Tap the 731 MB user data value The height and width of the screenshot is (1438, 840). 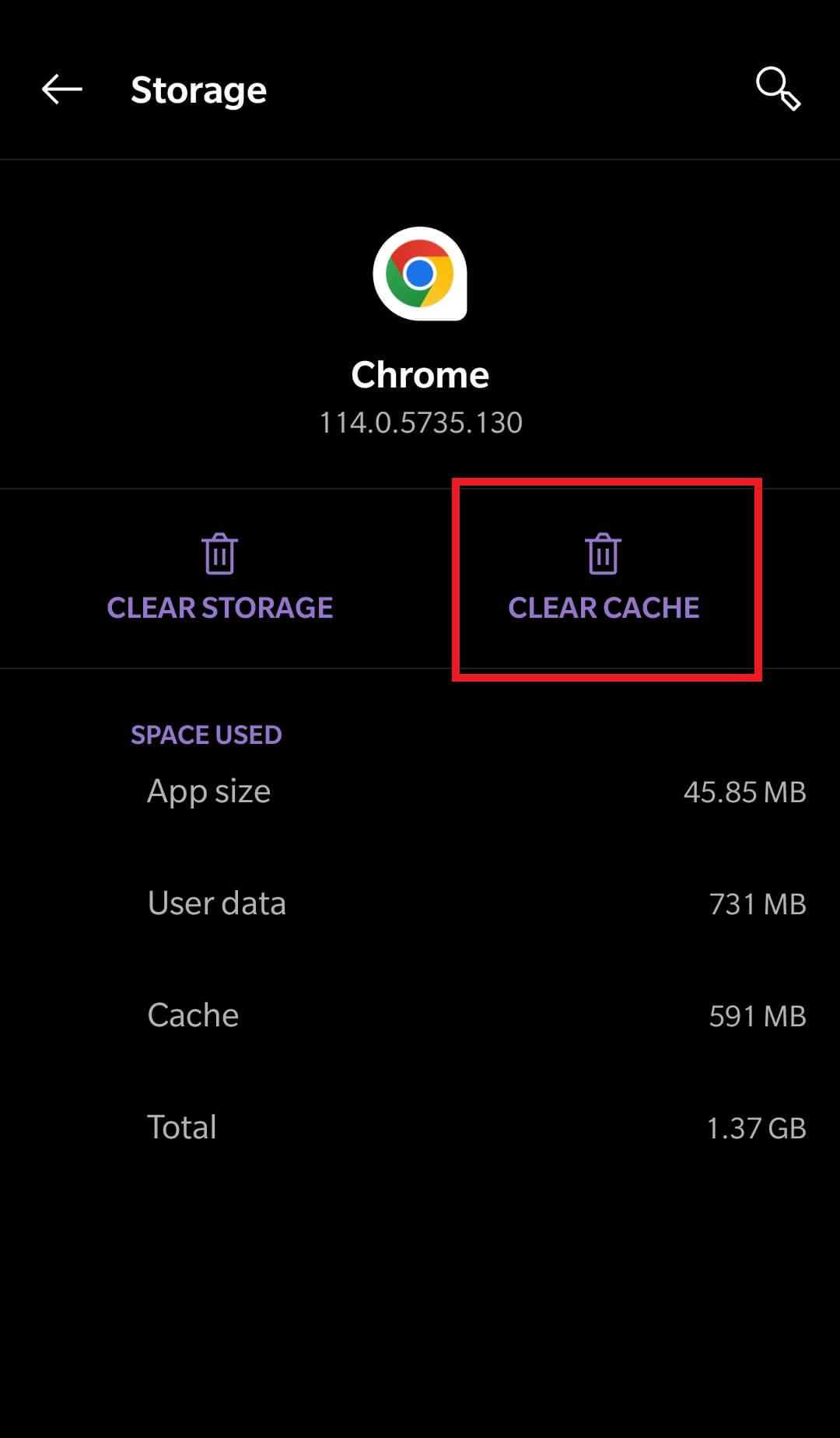pyautogui.click(x=758, y=903)
